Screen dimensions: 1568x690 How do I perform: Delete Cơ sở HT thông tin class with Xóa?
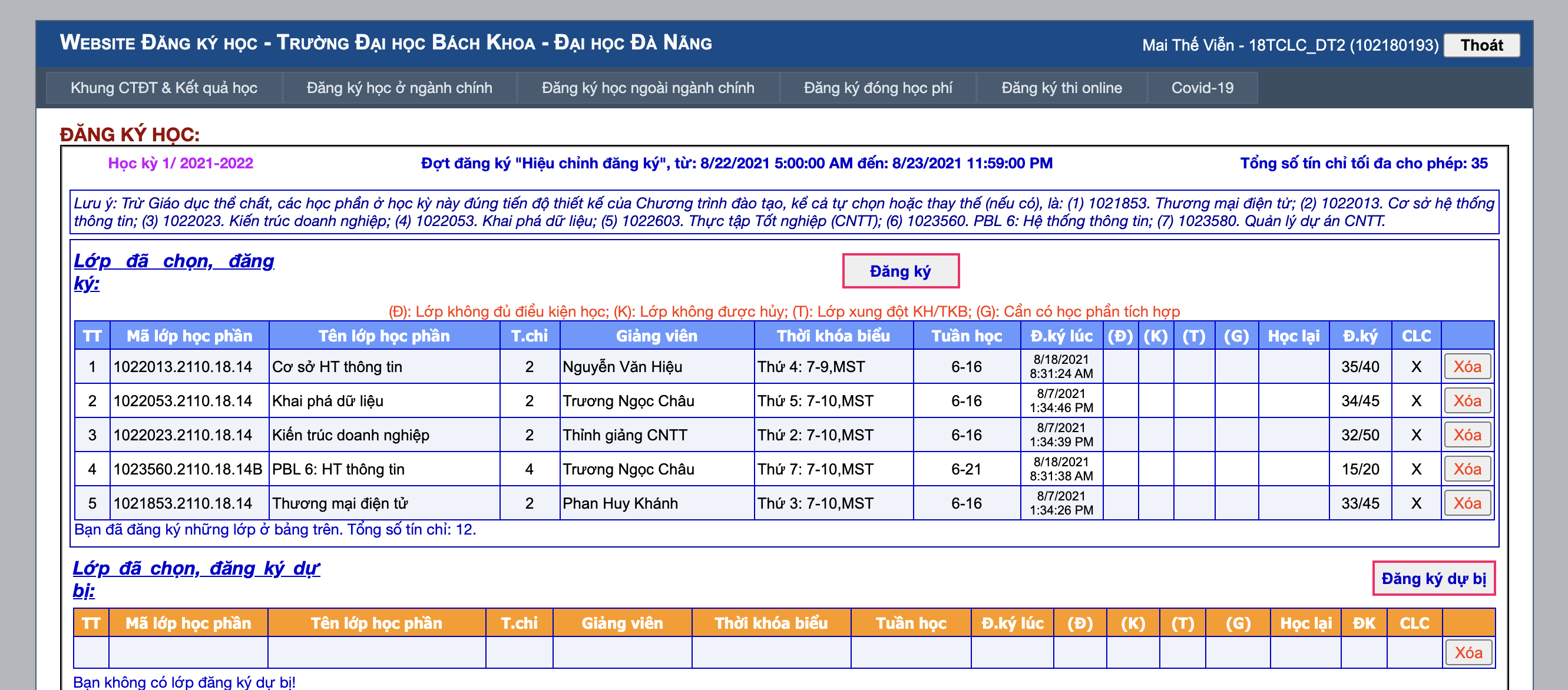tap(1467, 366)
